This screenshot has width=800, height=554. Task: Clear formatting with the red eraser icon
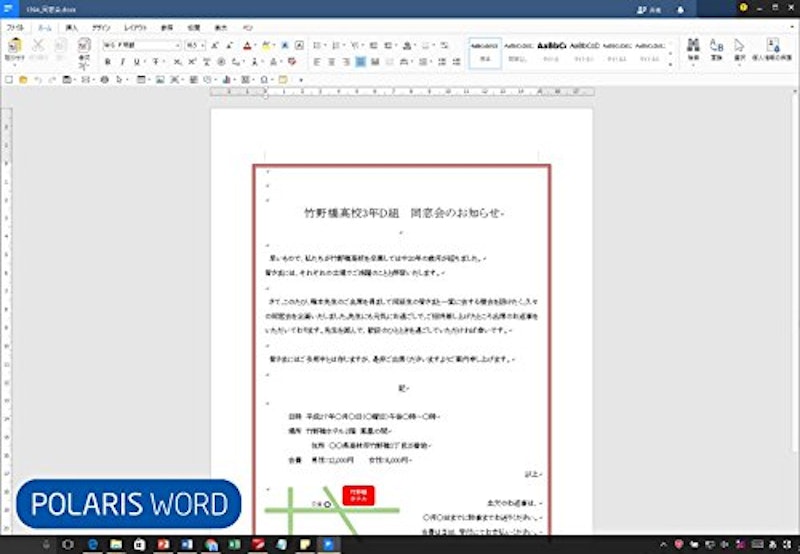click(x=292, y=62)
